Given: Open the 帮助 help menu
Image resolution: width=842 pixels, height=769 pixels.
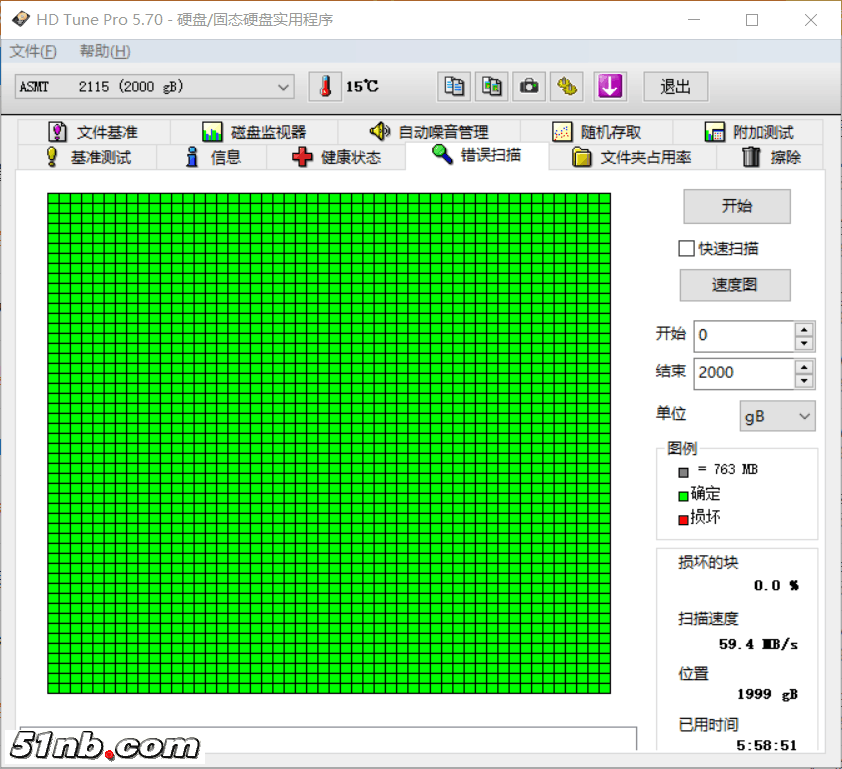Looking at the screenshot, I should click(105, 51).
